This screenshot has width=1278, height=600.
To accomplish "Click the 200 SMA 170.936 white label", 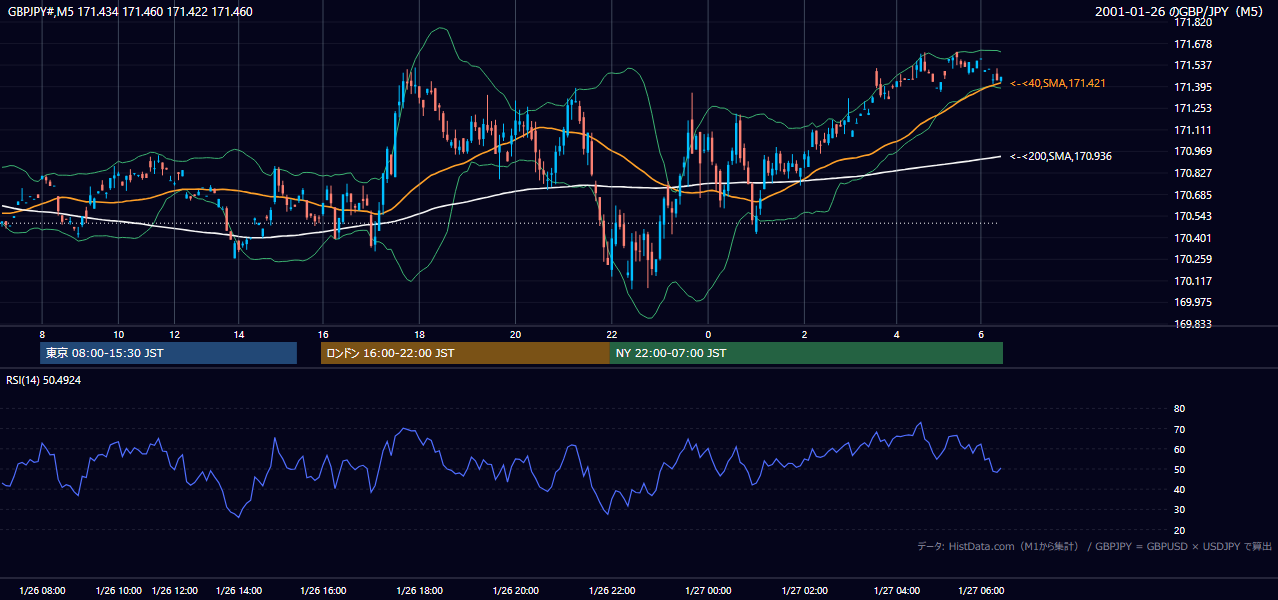I will click(1061, 156).
